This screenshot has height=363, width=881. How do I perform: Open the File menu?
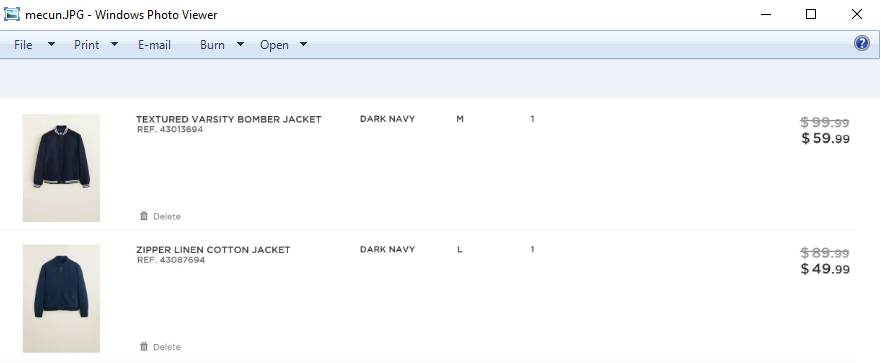coord(23,45)
